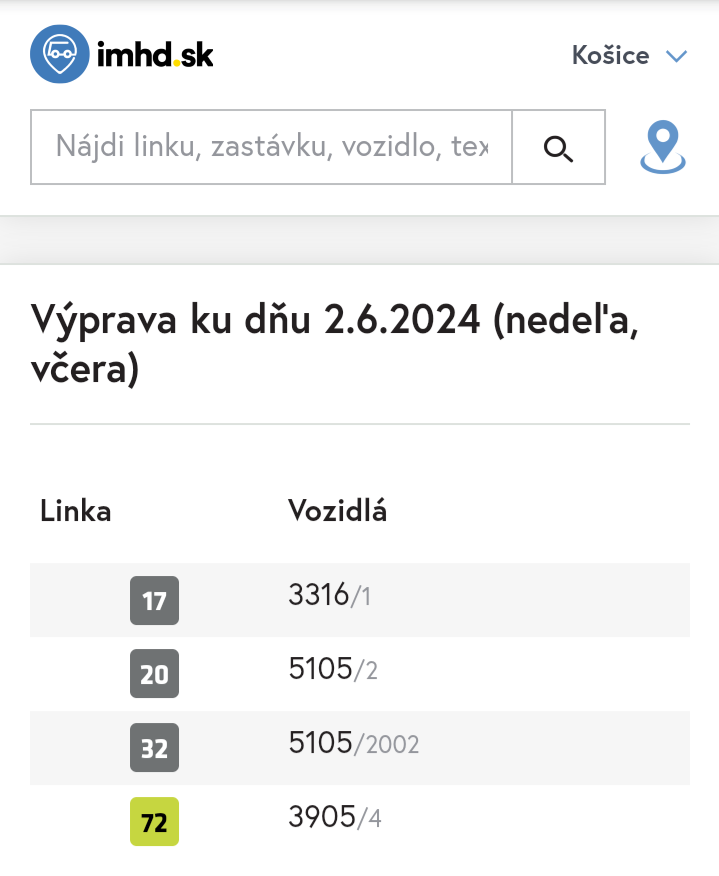Click course number /2002 on line 32
The height and width of the screenshot is (876, 719).
coord(389,745)
